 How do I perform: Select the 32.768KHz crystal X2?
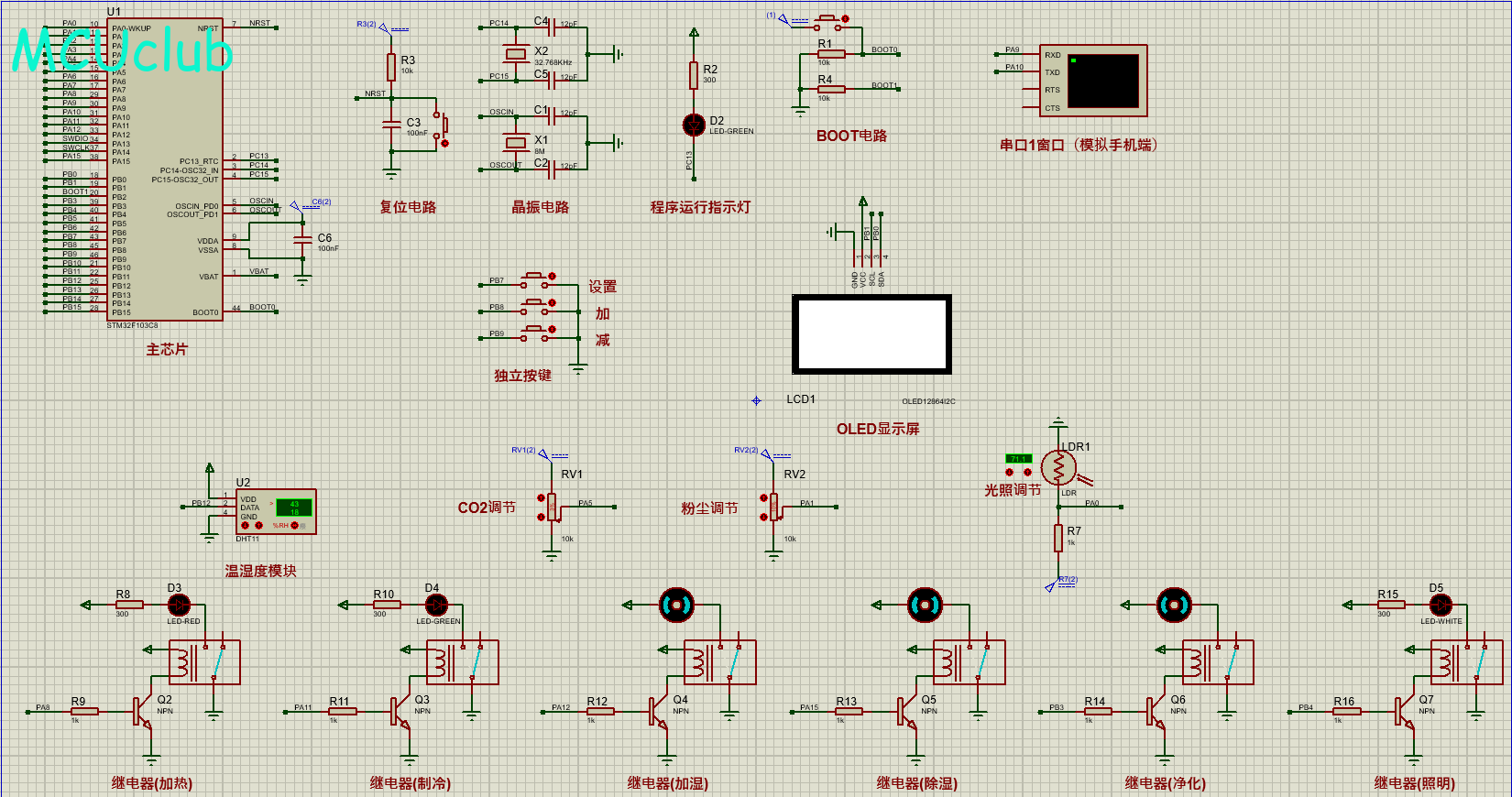pyautogui.click(x=516, y=54)
